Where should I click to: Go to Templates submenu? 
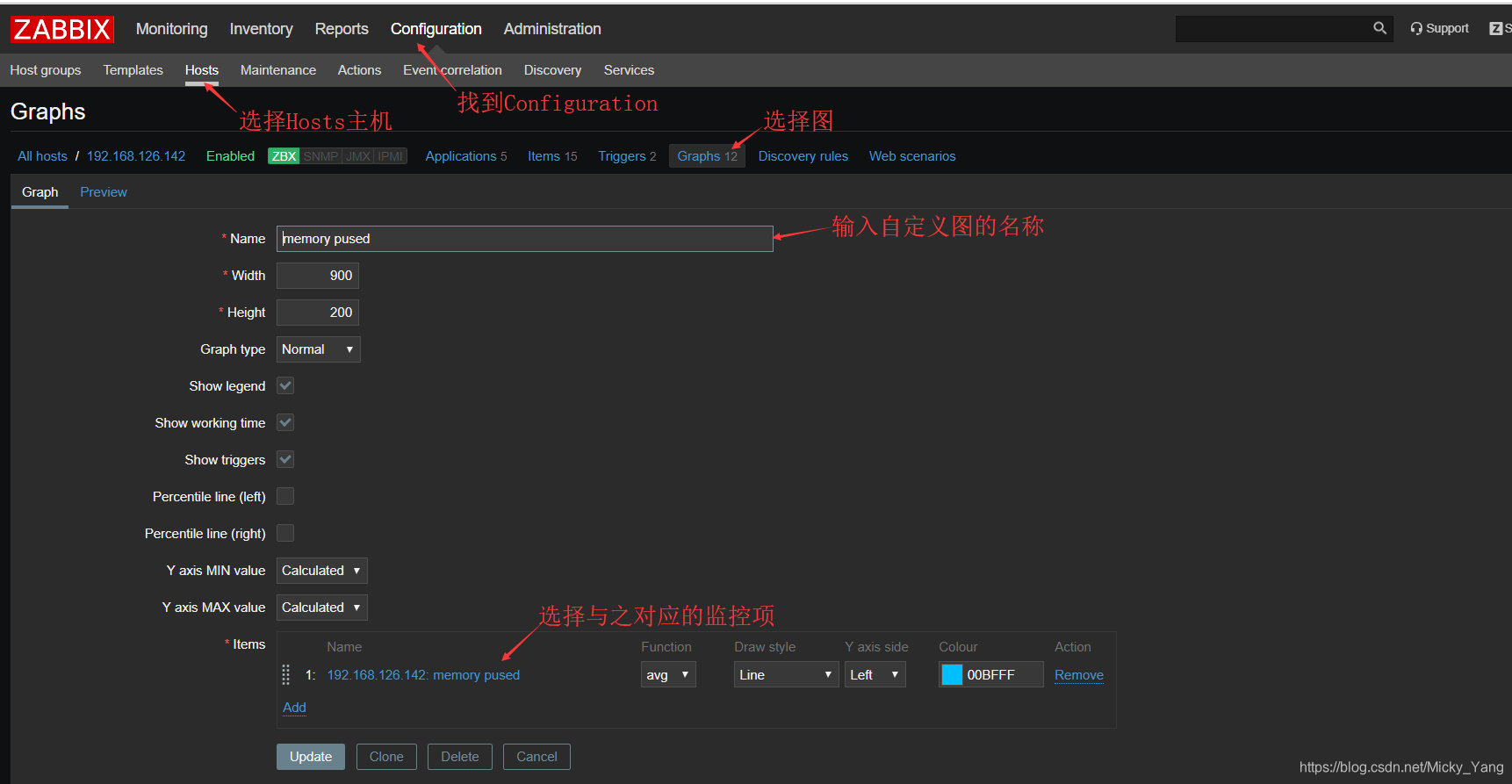tap(133, 70)
